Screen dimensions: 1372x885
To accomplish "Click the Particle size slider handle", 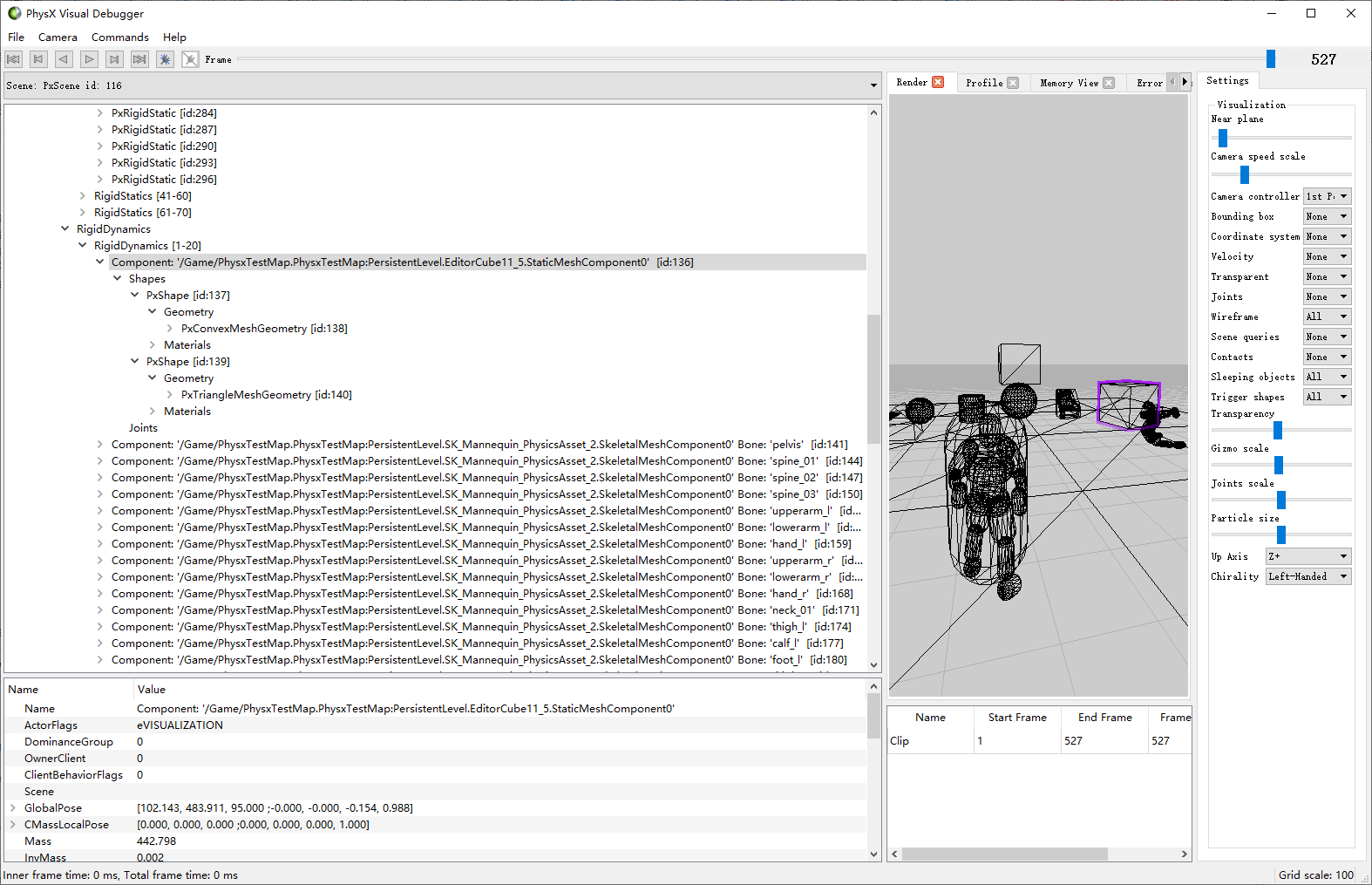I will pyautogui.click(x=1281, y=534).
